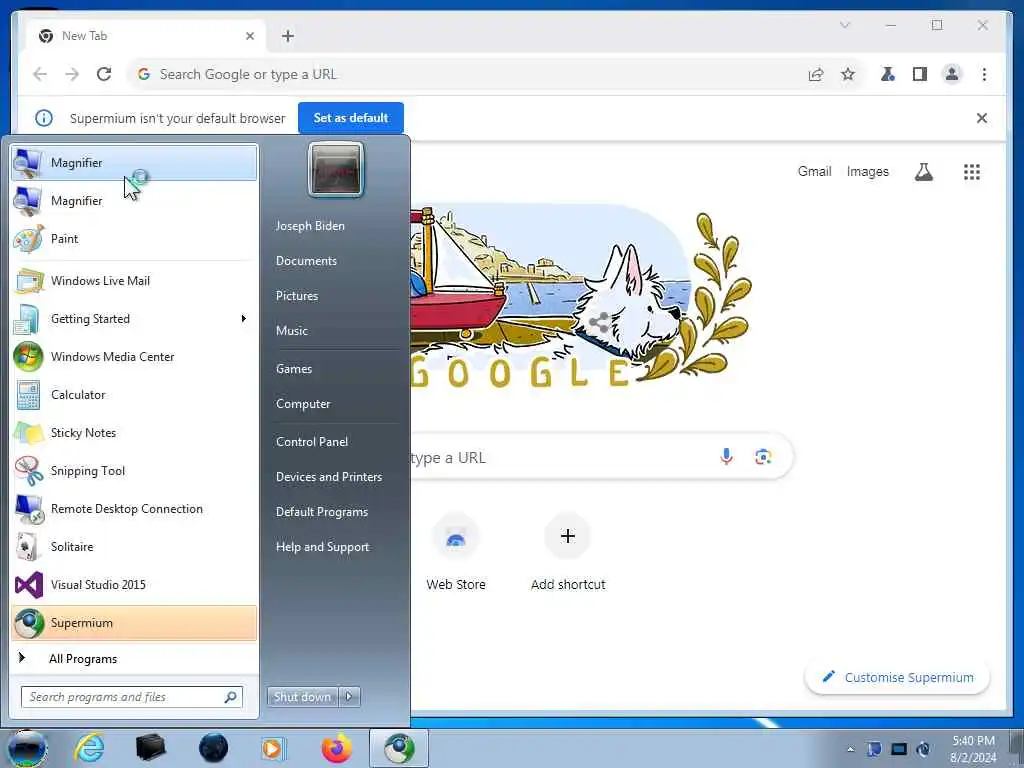Click the Solitaire cards icon
This screenshot has width=1024, height=768.
point(29,547)
